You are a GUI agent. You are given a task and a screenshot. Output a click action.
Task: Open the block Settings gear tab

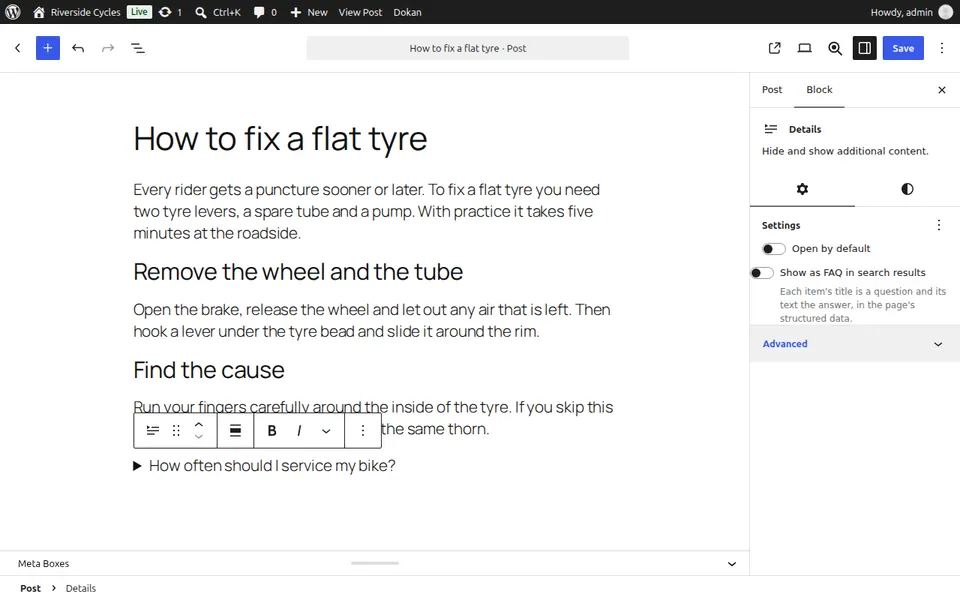click(802, 189)
